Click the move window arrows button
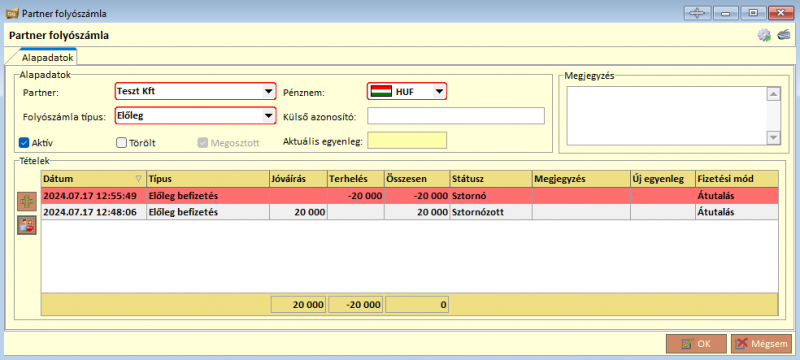The height and width of the screenshot is (360, 800). coord(696,13)
